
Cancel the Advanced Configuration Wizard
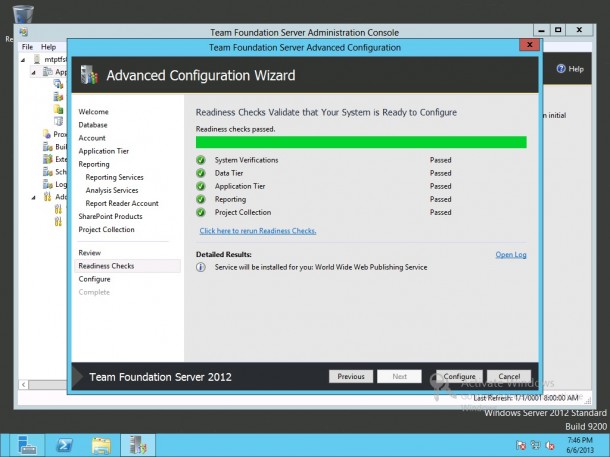[x=509, y=376]
